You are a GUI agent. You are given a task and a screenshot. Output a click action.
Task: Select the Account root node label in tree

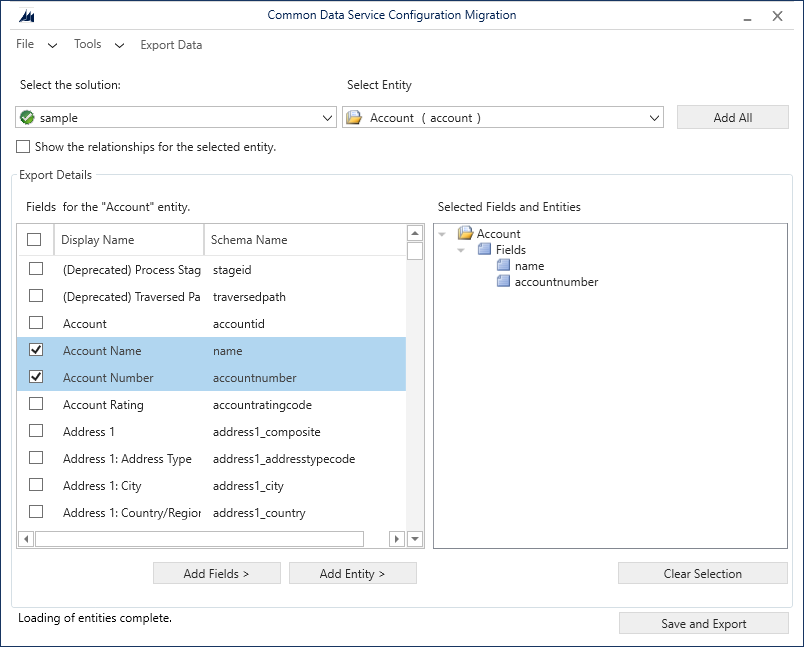498,234
